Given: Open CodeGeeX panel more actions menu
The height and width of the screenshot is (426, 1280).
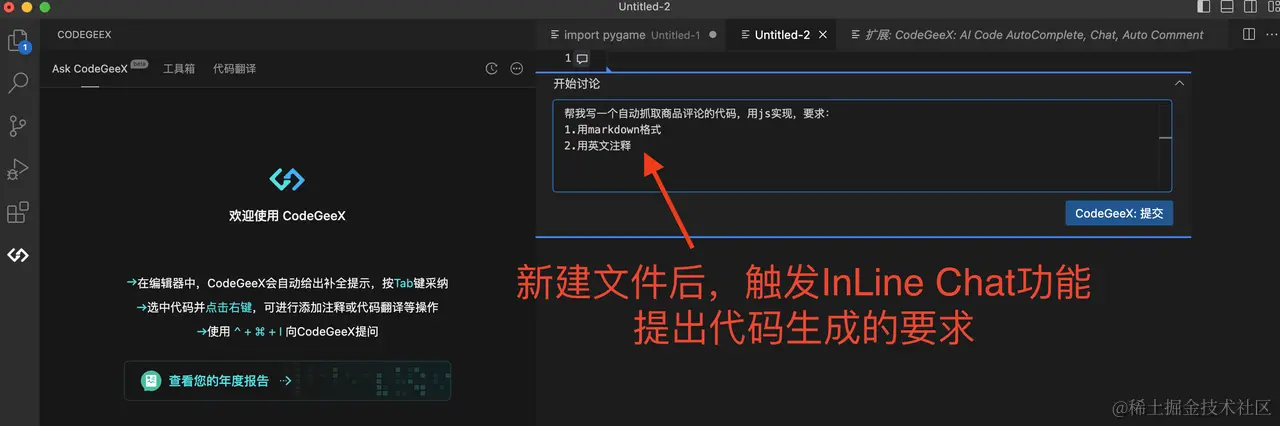Looking at the screenshot, I should (x=517, y=69).
